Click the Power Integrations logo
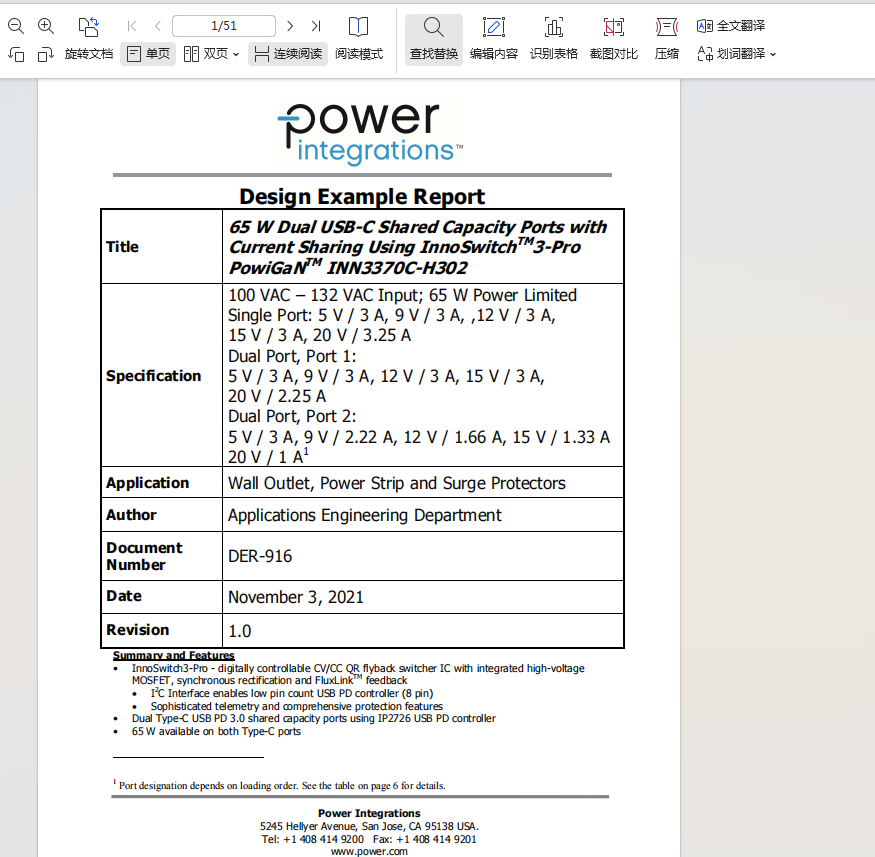The width and height of the screenshot is (875, 857). 369,134
